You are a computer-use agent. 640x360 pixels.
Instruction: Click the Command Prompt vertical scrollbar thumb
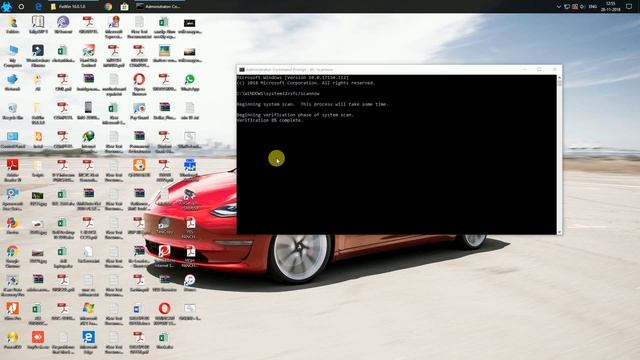point(559,83)
